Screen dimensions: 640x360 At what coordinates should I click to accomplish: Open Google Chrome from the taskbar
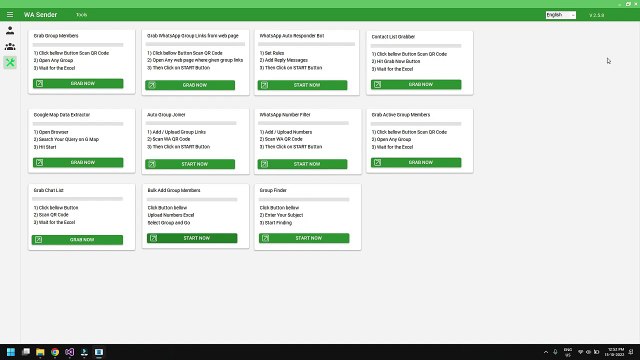55,352
